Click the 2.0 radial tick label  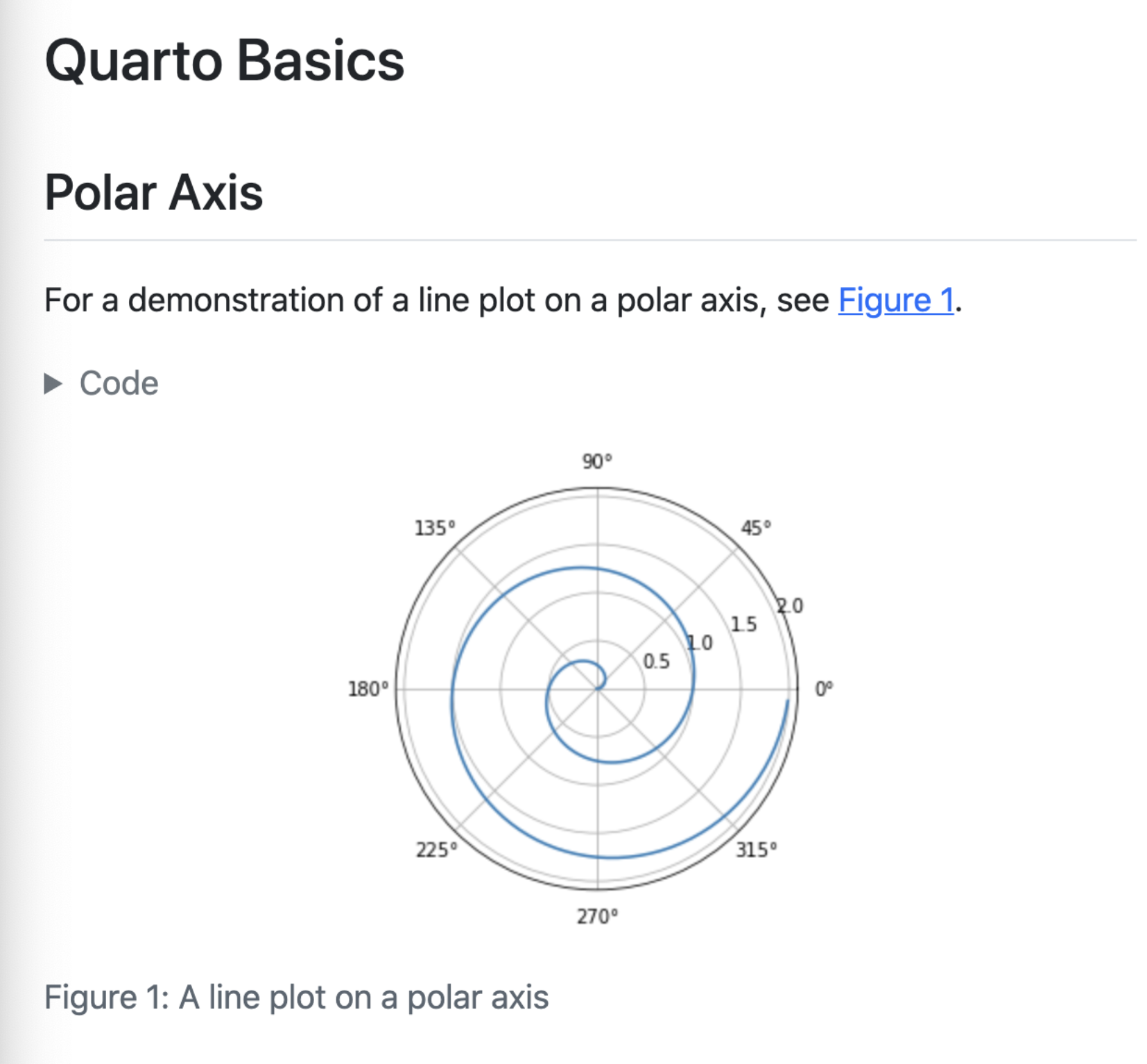(x=789, y=606)
